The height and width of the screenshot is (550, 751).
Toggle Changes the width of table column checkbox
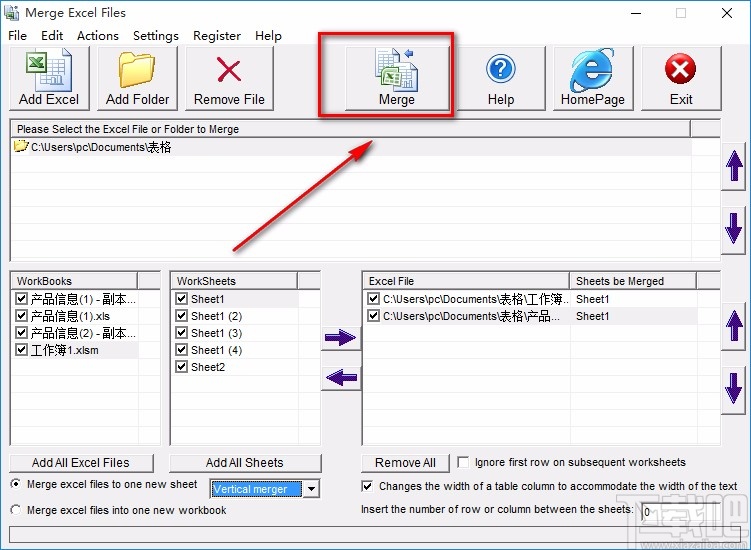[367, 486]
